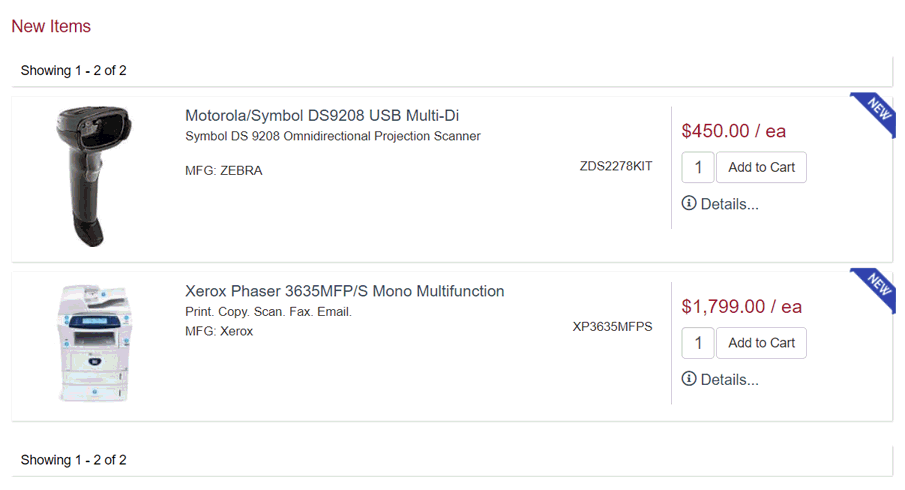Click the info icon beside Motorola Details

pos(689,203)
